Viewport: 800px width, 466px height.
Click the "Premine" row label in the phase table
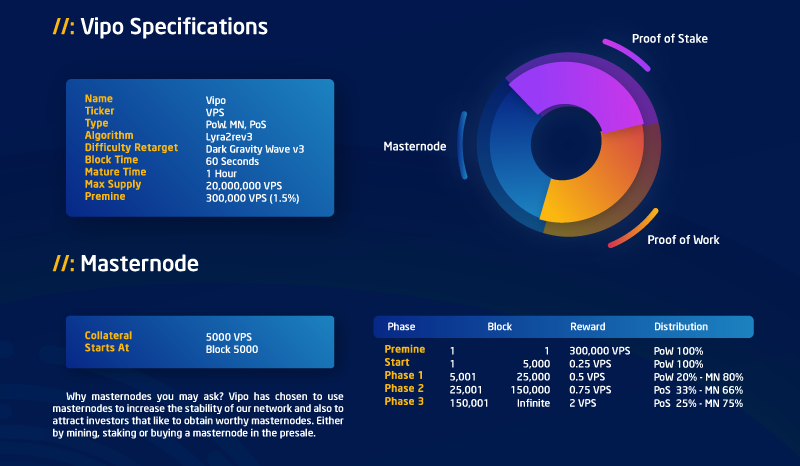point(405,349)
